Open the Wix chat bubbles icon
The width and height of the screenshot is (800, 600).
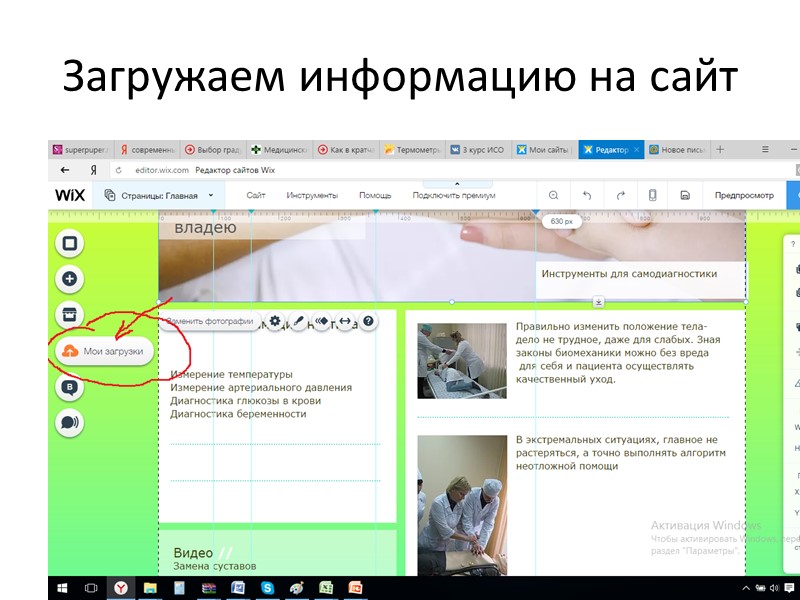click(x=69, y=423)
